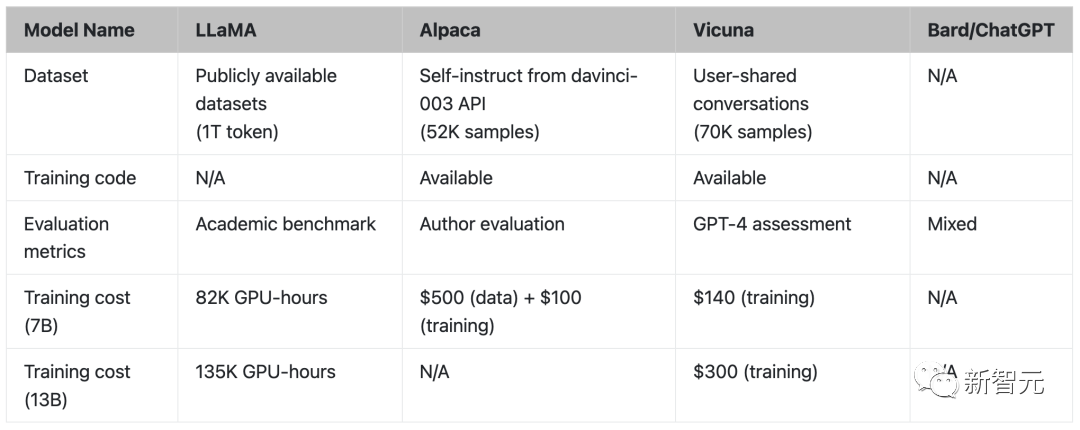Select the Alpaca column header
The height and width of the screenshot is (430, 1080).
[450, 30]
